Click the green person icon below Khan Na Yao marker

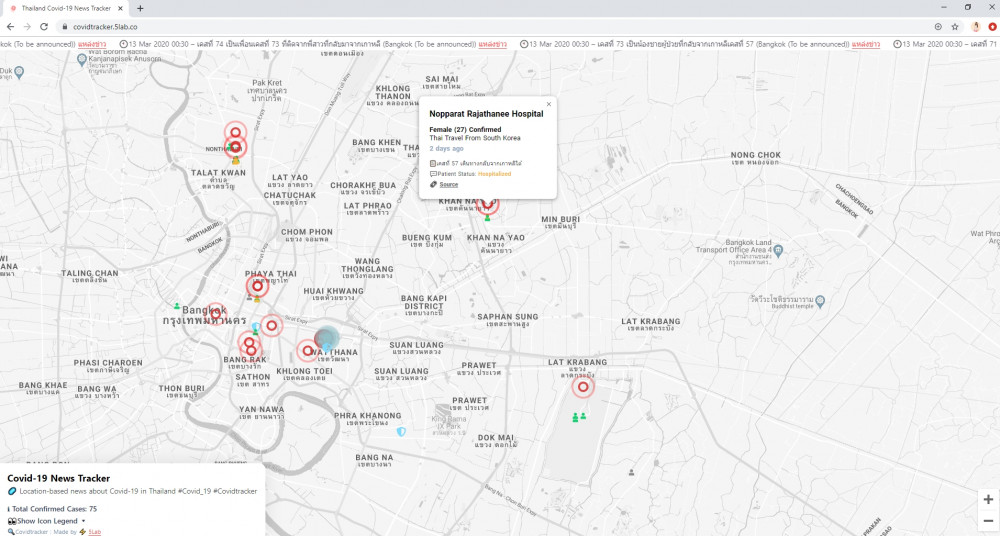pos(487,218)
